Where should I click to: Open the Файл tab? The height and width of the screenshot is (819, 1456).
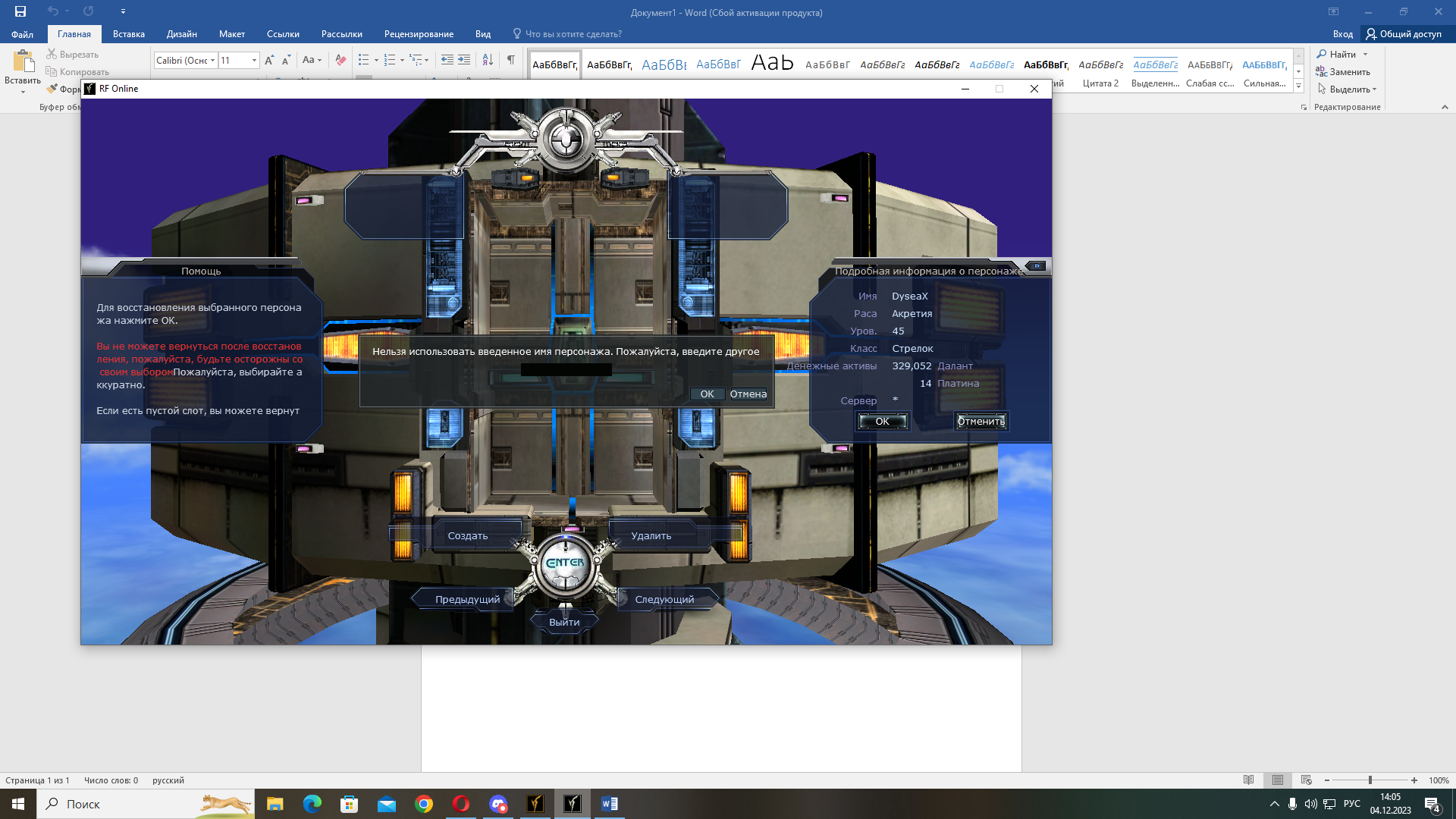pyautogui.click(x=22, y=34)
